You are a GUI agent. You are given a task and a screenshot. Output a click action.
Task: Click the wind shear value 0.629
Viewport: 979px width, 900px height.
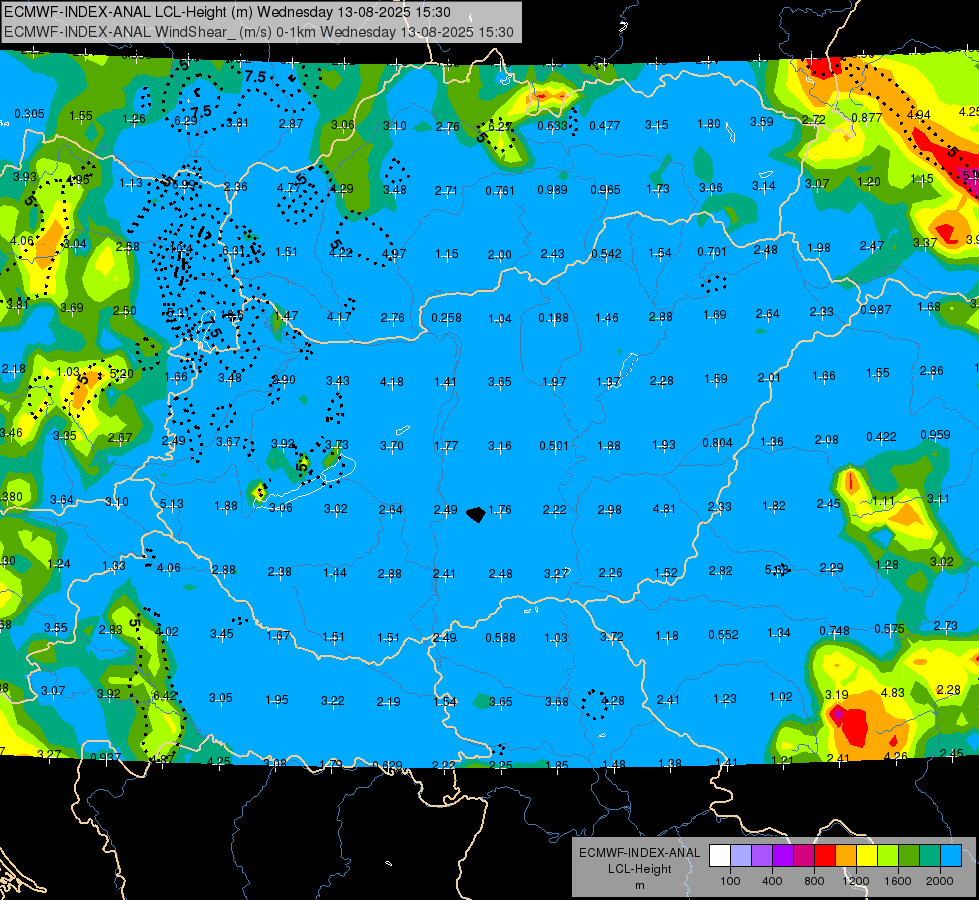pos(388,765)
